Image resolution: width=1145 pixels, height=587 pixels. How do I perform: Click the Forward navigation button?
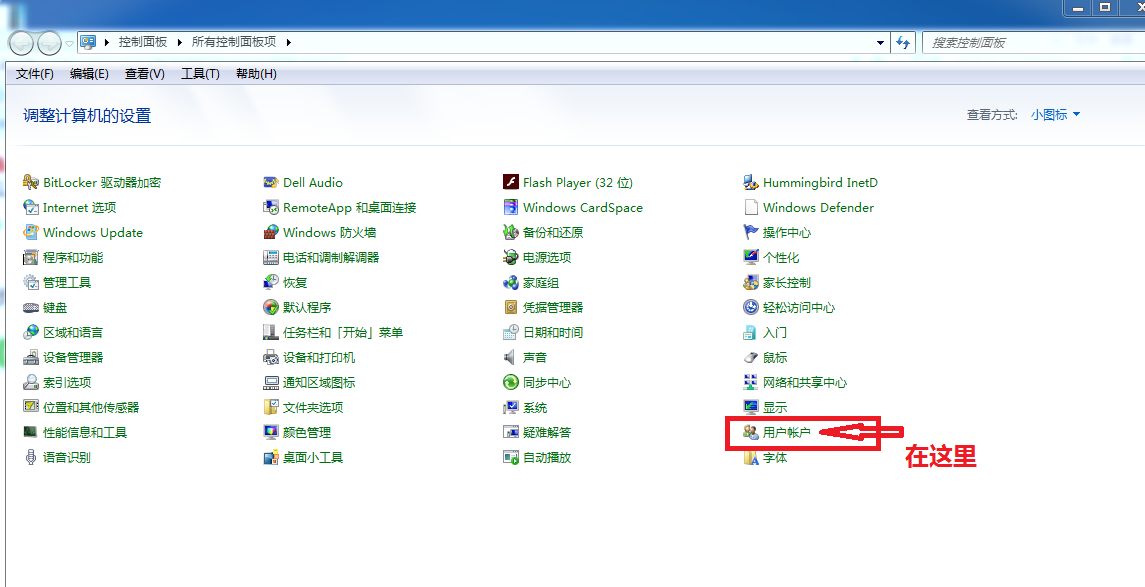[x=49, y=43]
